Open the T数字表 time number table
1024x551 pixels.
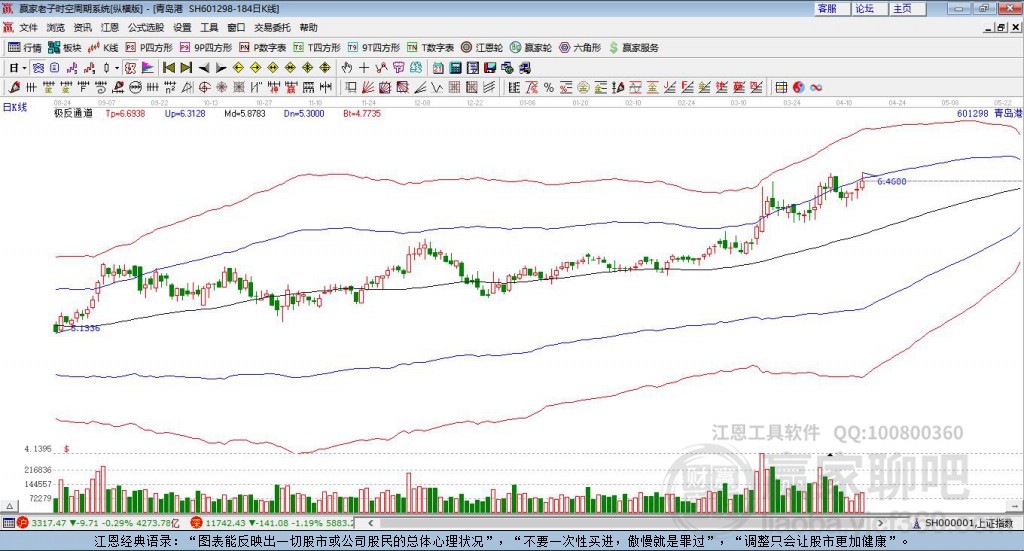430,48
